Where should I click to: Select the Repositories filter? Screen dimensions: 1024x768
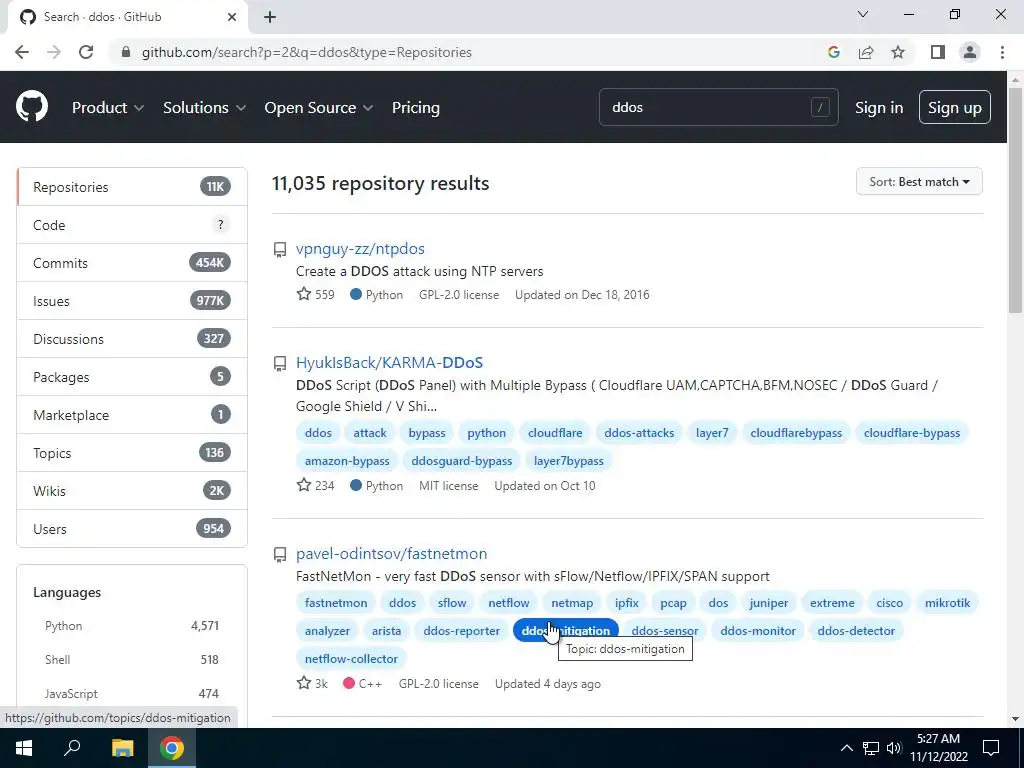[132, 187]
